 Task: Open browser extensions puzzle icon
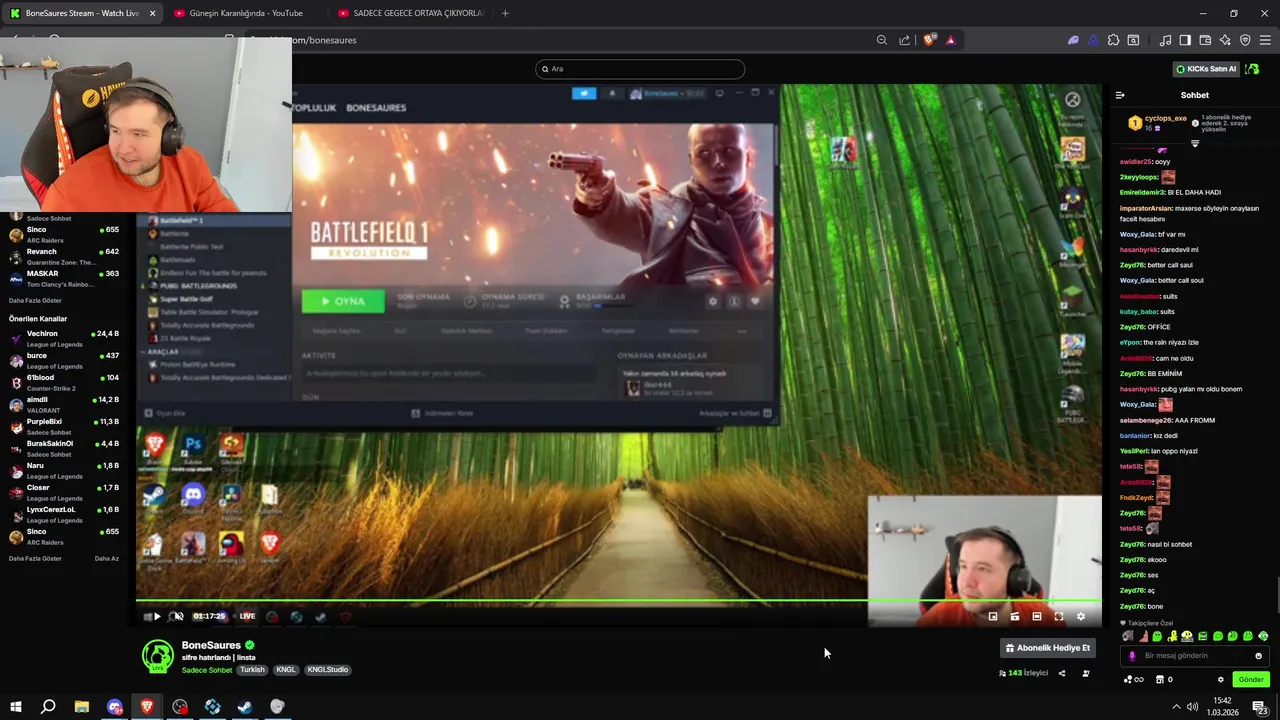point(1113,40)
